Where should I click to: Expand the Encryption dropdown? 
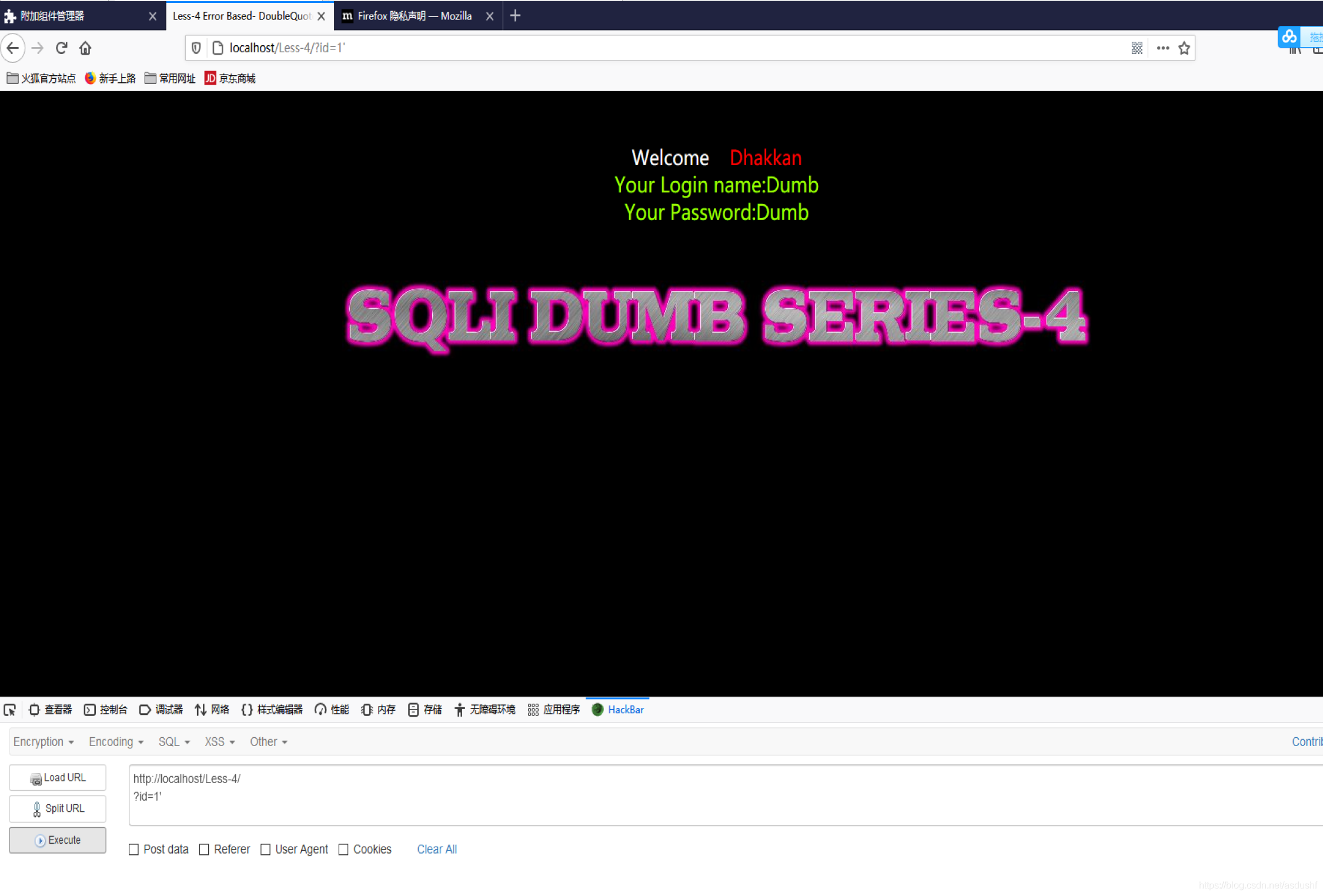[x=44, y=741]
